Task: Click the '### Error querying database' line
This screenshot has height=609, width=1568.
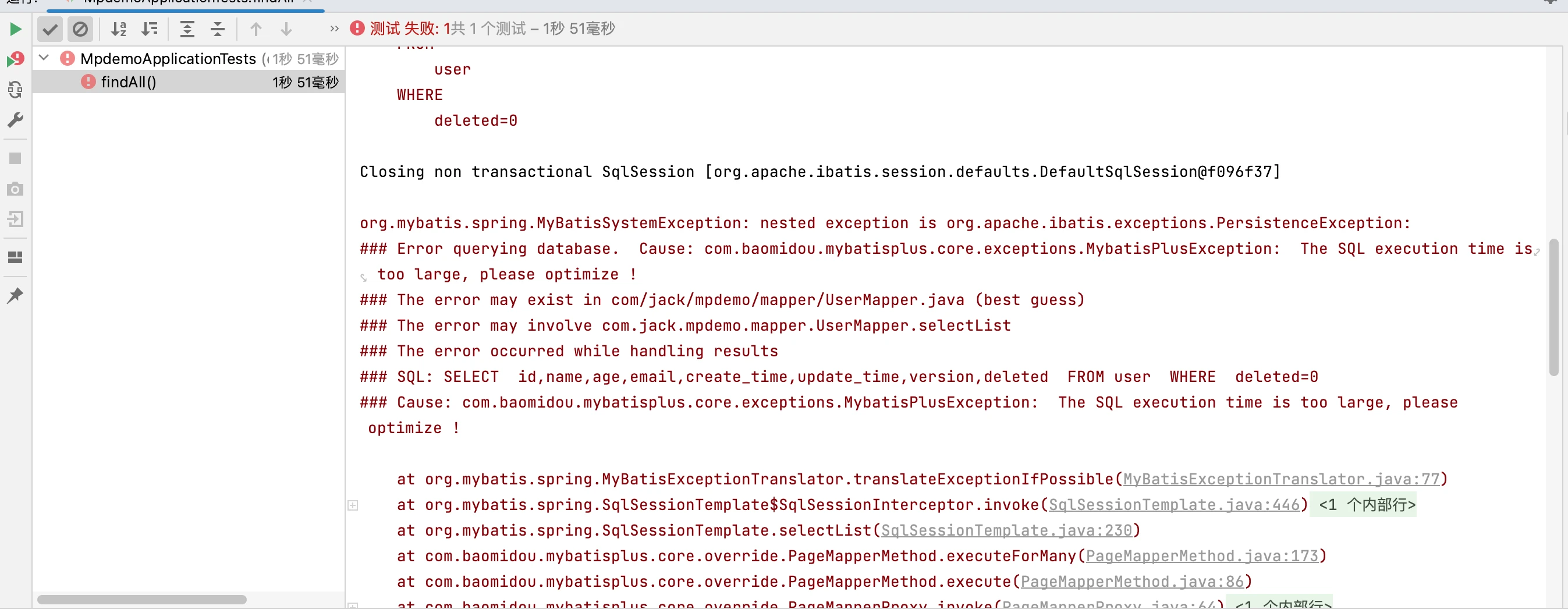Action: [x=946, y=249]
